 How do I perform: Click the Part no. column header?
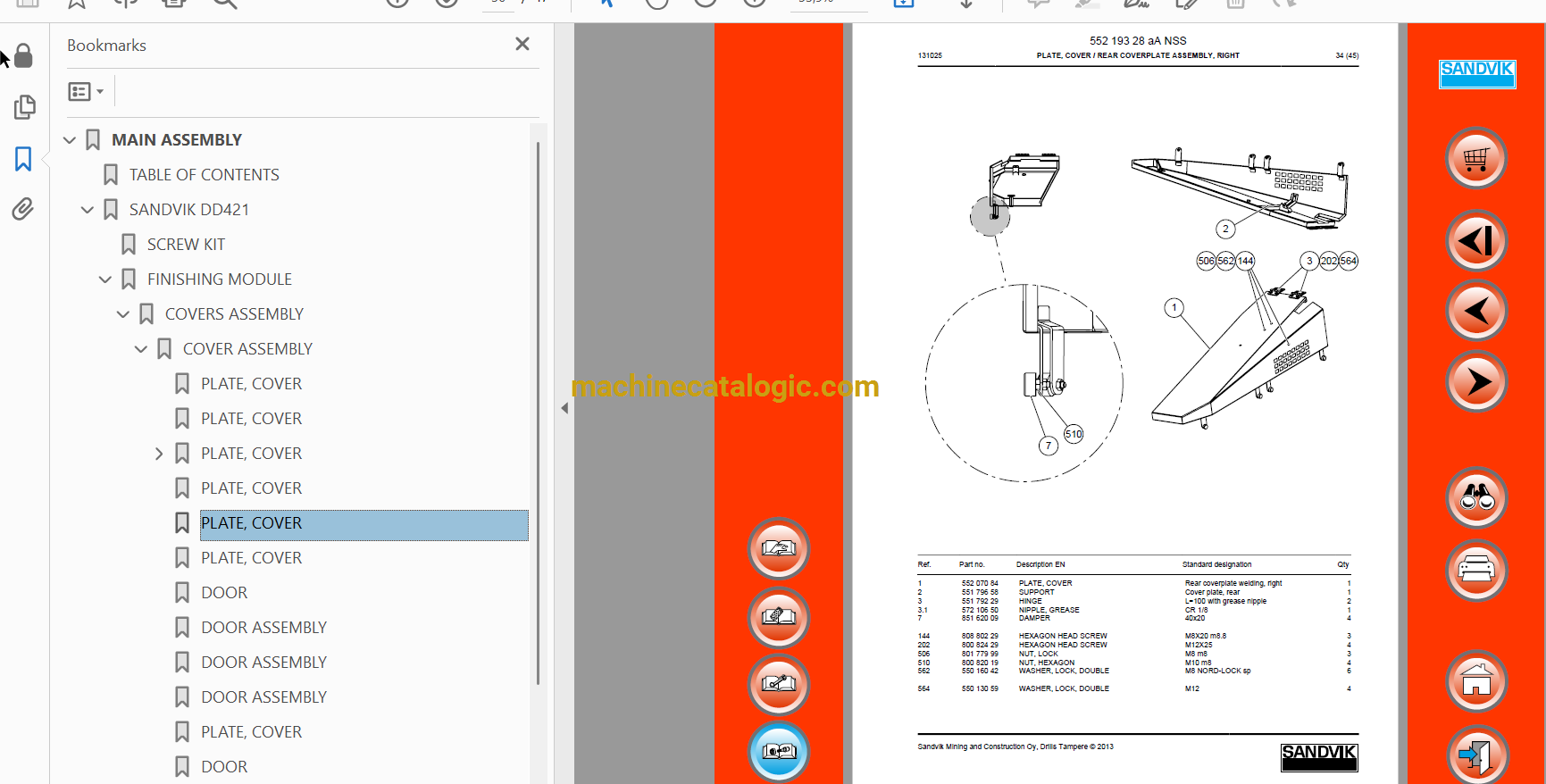(972, 564)
